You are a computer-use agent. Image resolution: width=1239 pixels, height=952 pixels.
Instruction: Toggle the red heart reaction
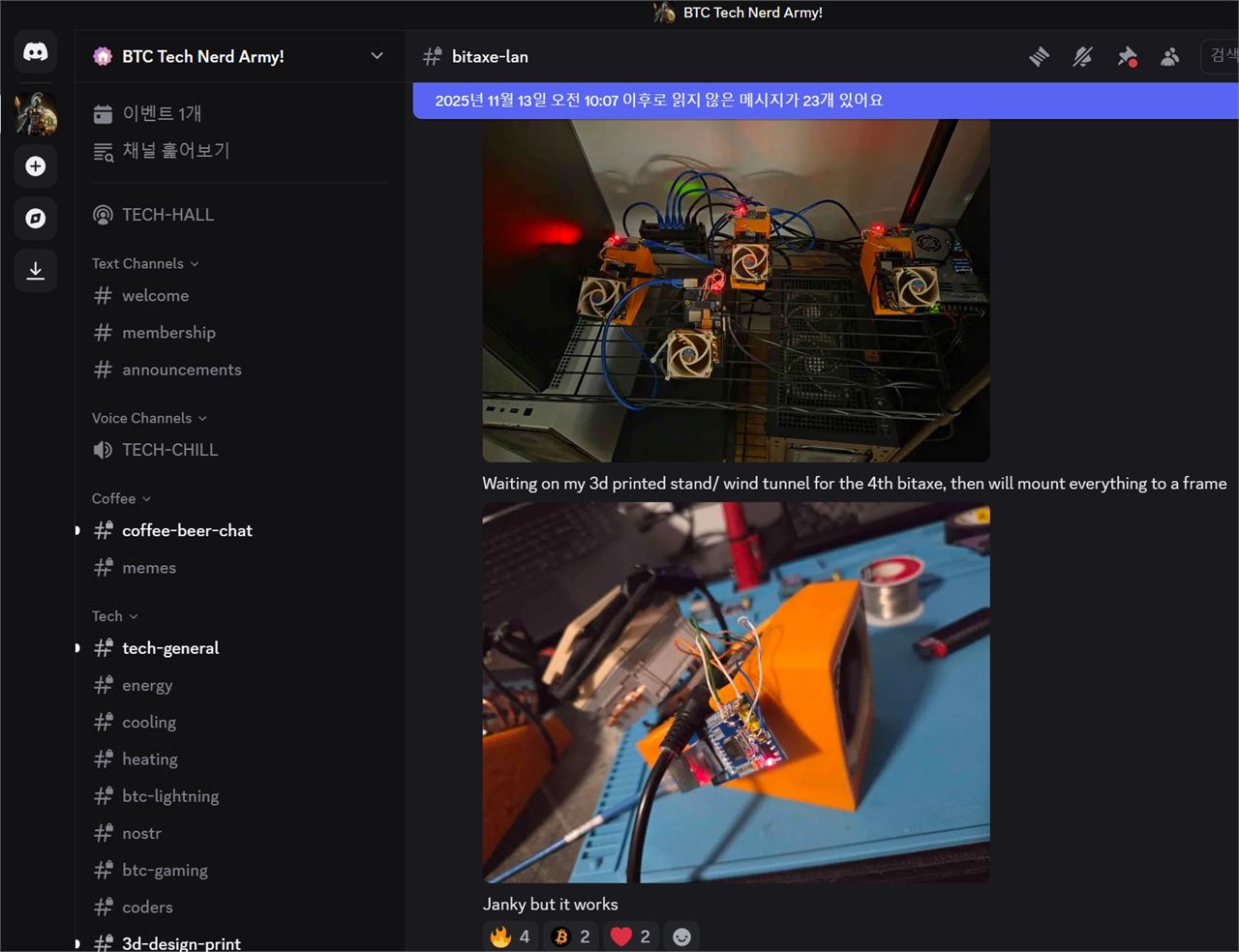coord(631,937)
